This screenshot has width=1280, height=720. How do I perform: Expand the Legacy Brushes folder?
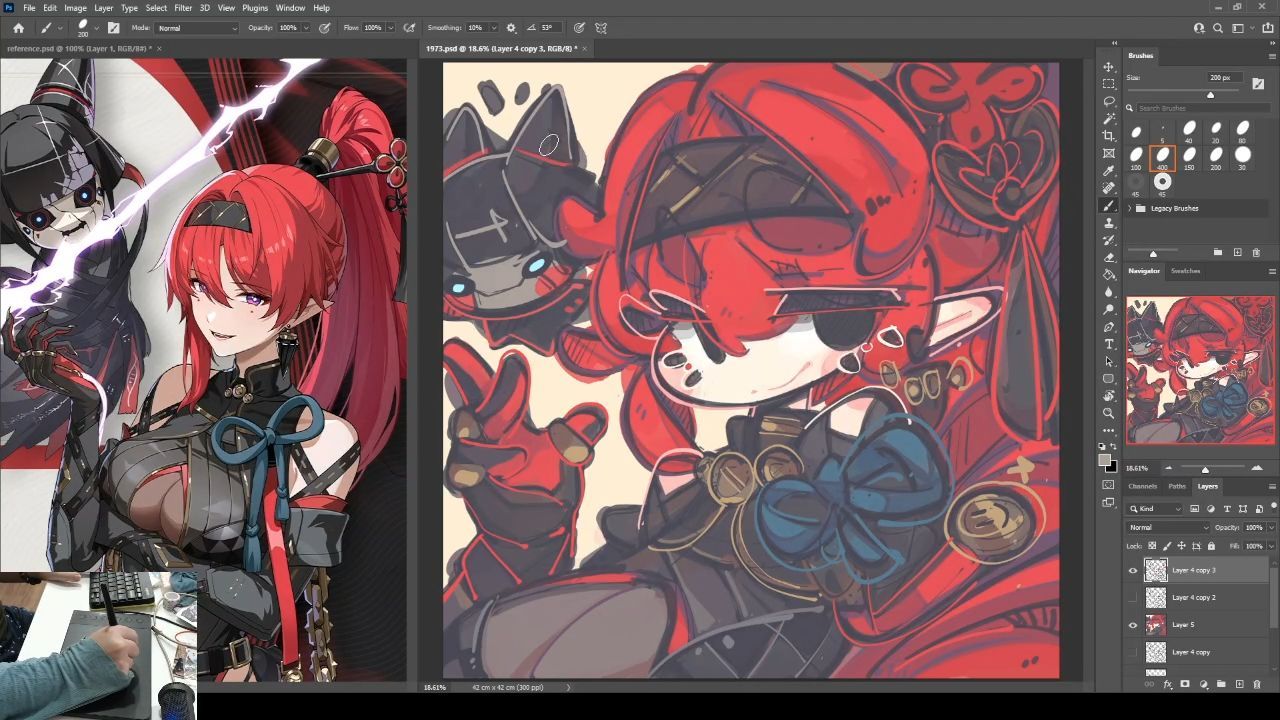(1130, 208)
